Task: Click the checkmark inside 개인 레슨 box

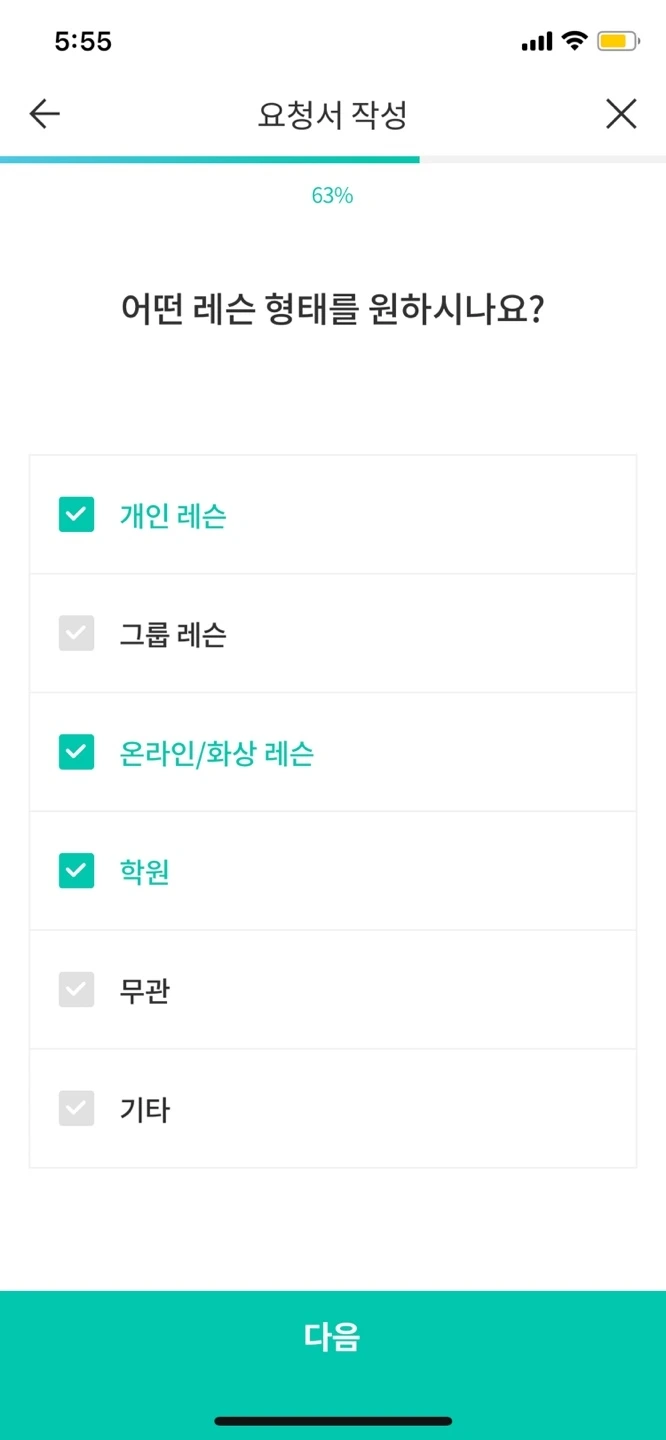Action: (x=76, y=515)
